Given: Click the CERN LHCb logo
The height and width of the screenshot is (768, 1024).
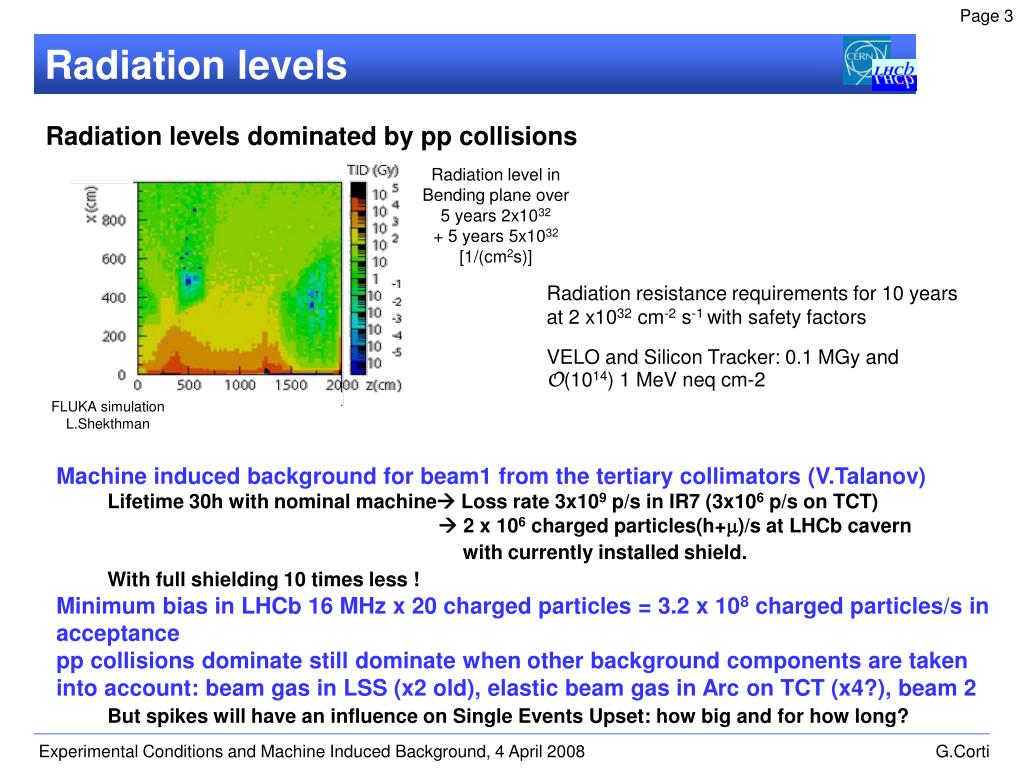Looking at the screenshot, I should [x=880, y=63].
